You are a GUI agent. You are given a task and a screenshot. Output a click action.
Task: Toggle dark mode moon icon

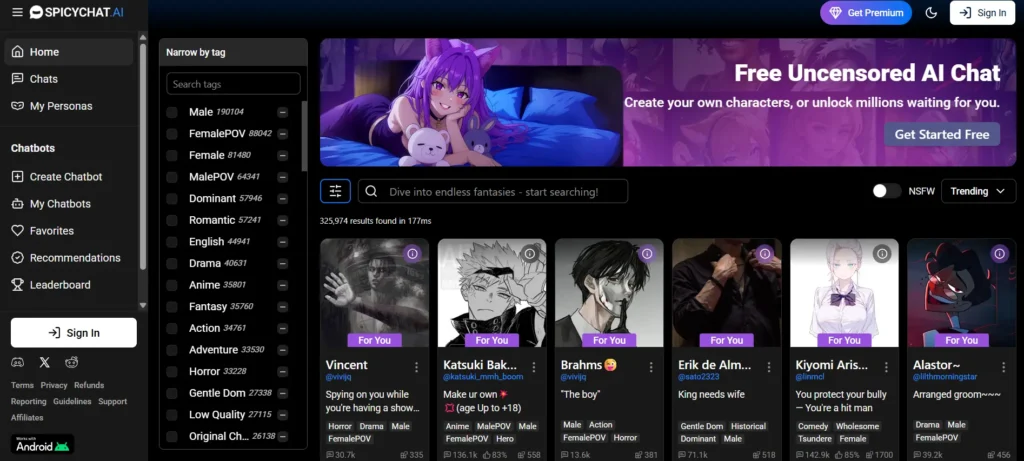(931, 12)
